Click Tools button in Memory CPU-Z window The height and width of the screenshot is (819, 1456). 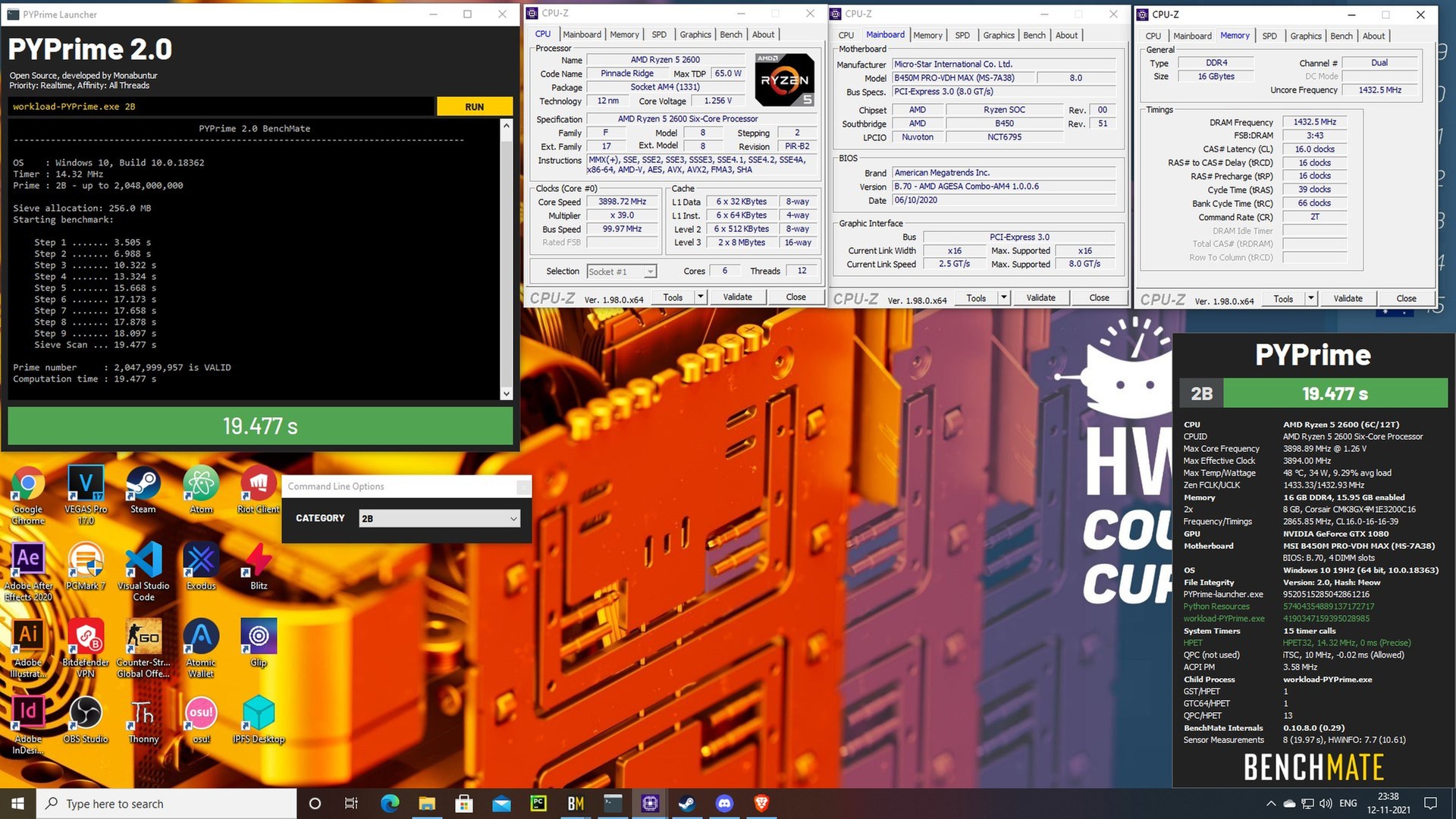[1283, 299]
